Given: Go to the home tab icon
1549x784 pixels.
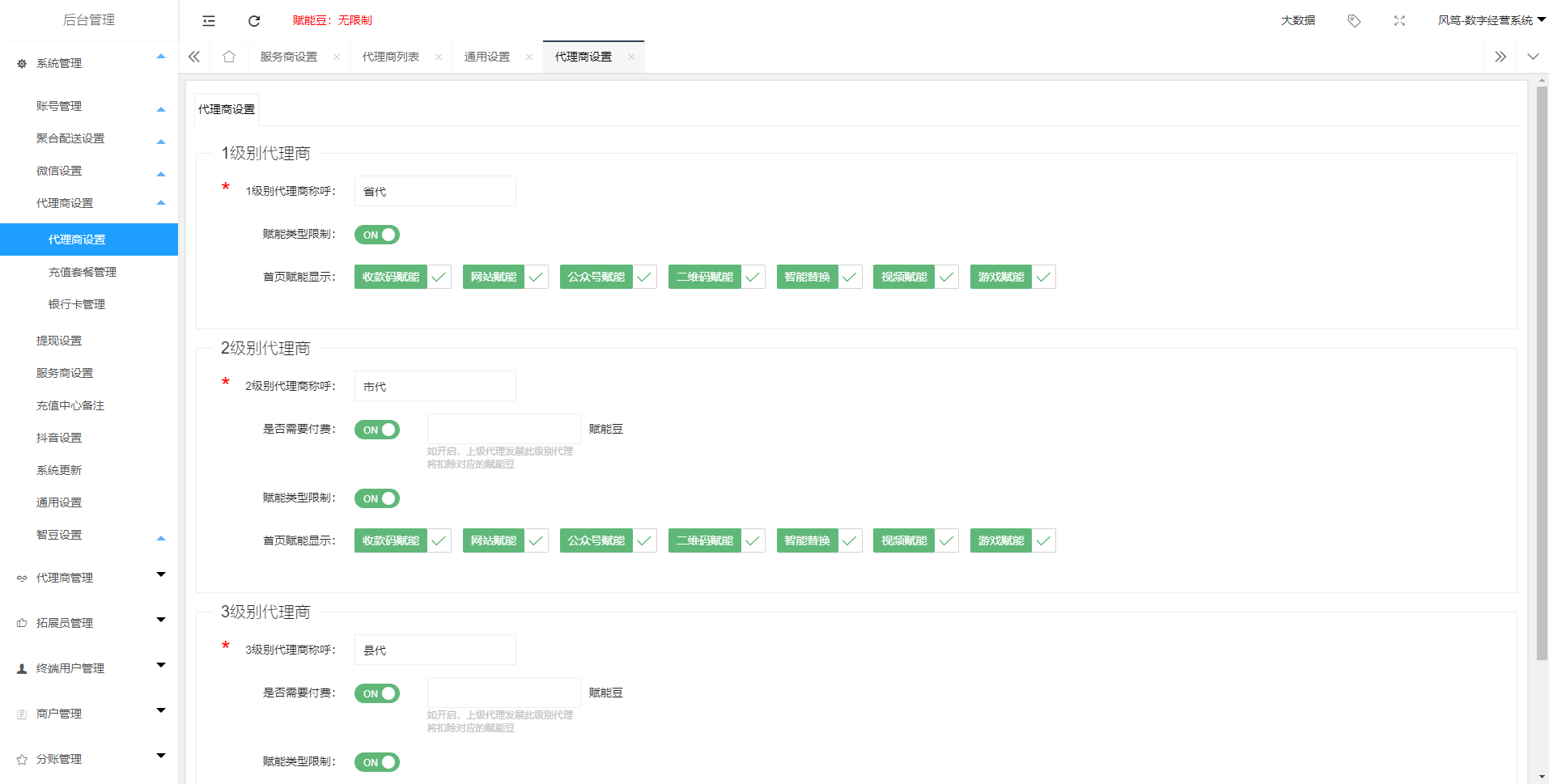Looking at the screenshot, I should point(229,57).
